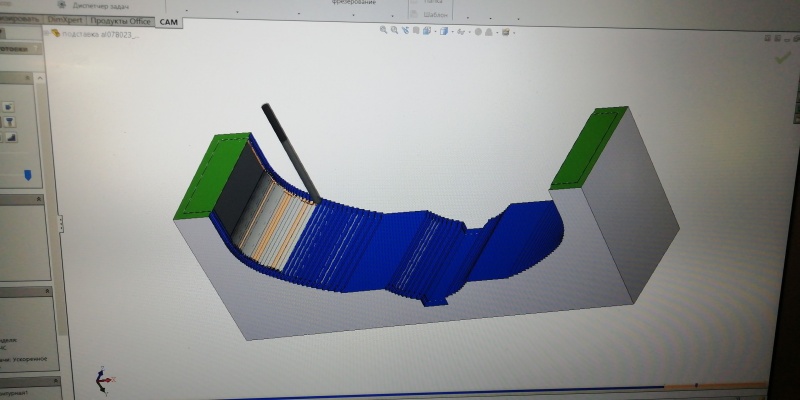Collapse the bottom panel section chevron
The width and height of the screenshot is (800, 400).
[x=55, y=381]
